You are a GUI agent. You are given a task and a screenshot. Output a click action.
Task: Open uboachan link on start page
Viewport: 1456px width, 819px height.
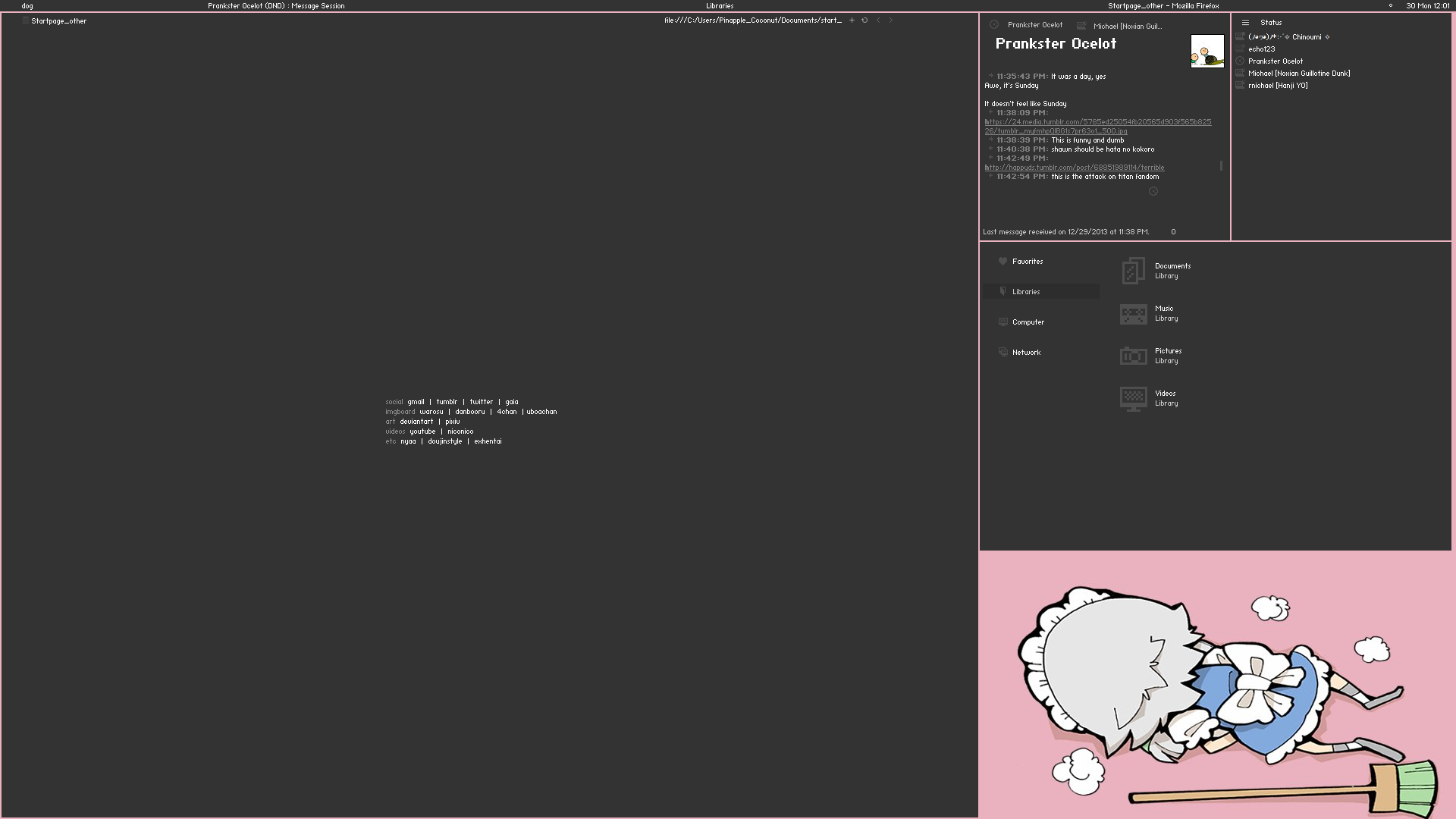pyautogui.click(x=541, y=412)
